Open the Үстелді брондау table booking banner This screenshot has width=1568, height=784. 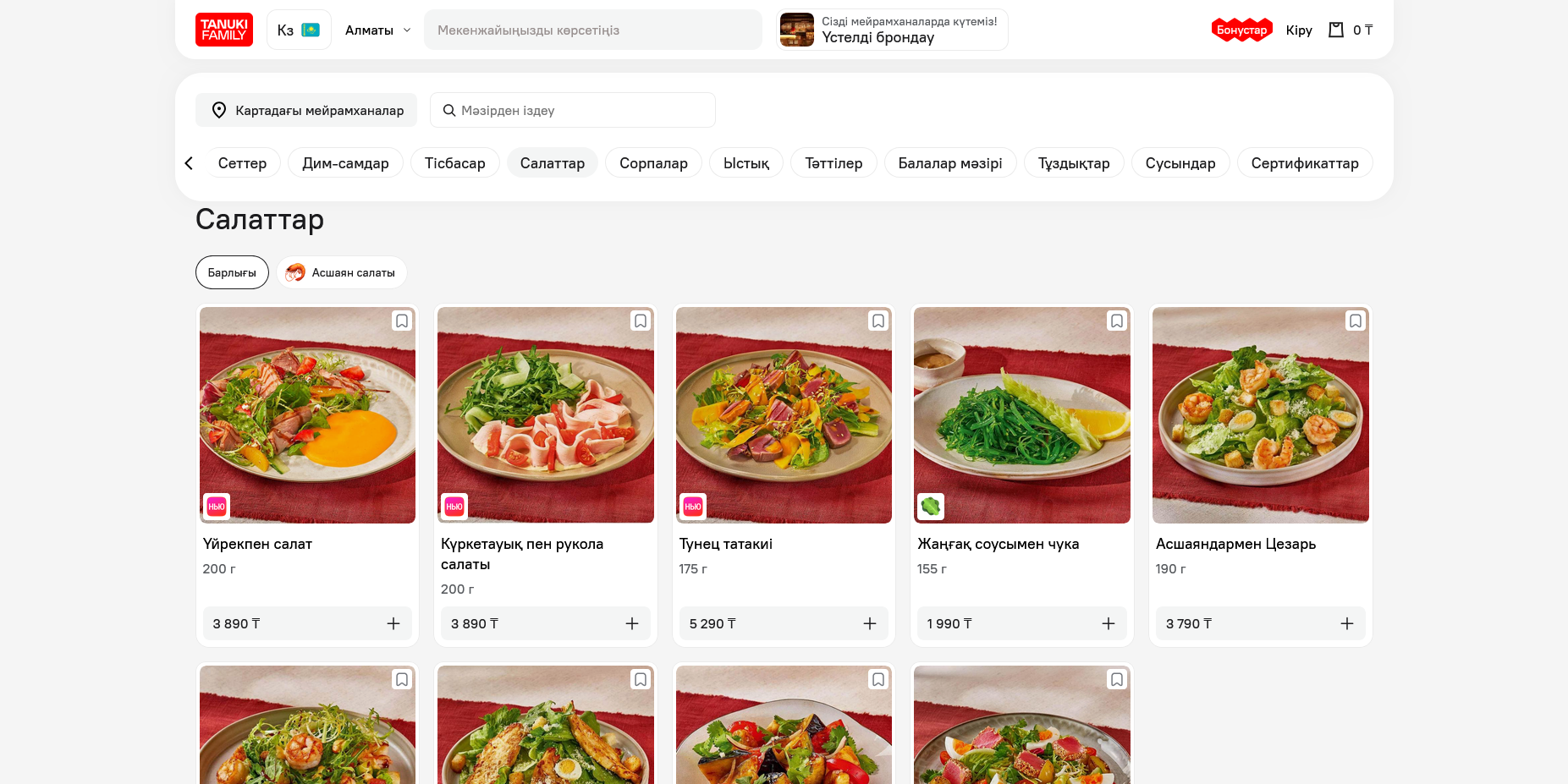click(x=893, y=30)
